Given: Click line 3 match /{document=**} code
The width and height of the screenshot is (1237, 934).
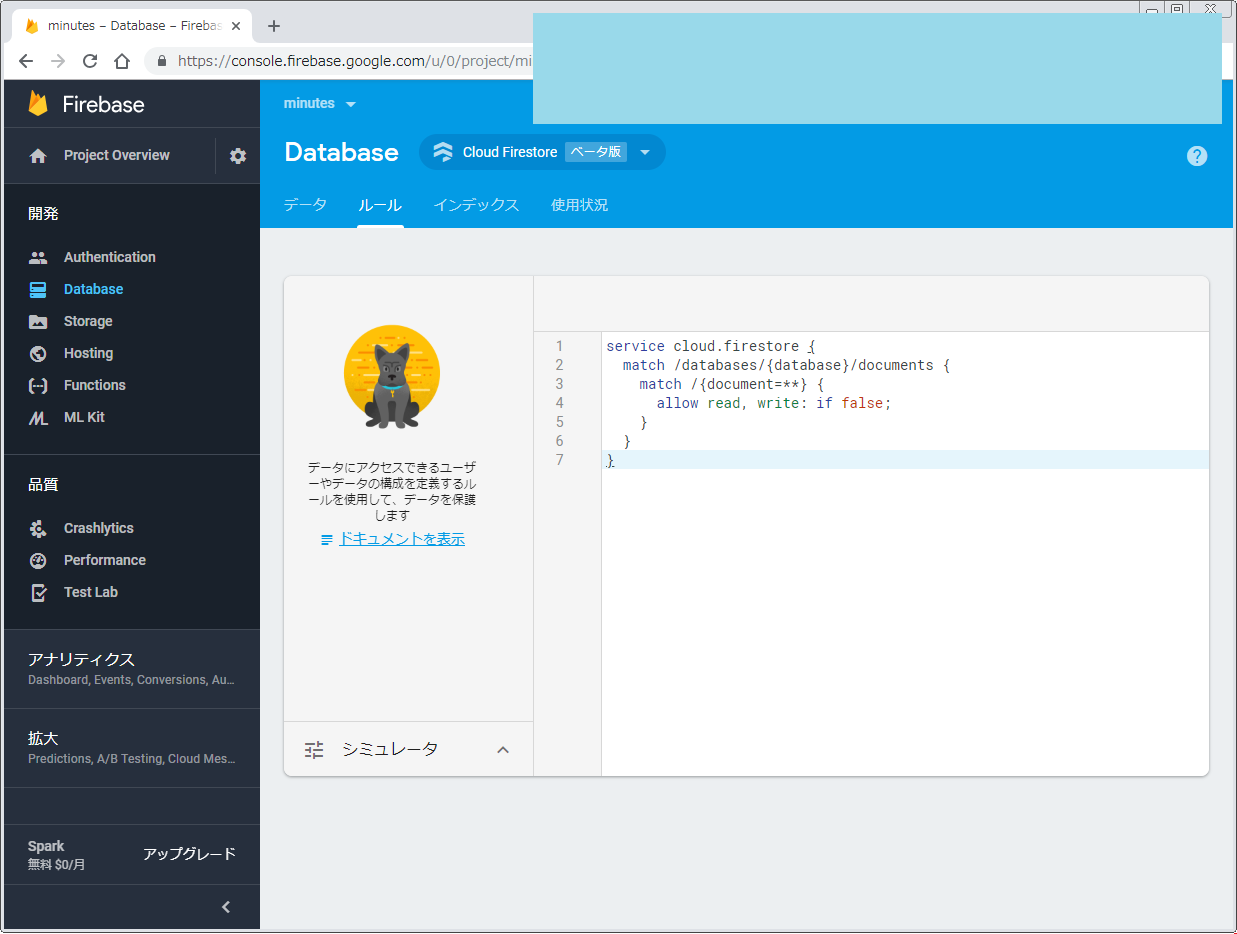Looking at the screenshot, I should point(731,384).
